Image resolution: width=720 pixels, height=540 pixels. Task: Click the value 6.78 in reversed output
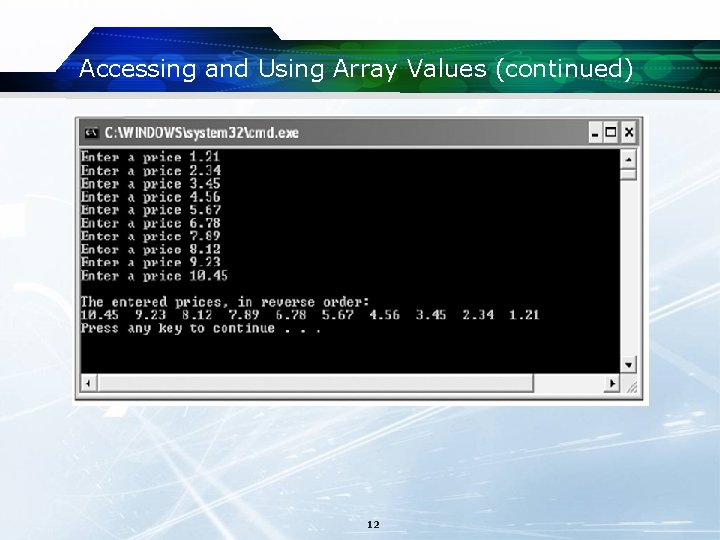coord(291,315)
